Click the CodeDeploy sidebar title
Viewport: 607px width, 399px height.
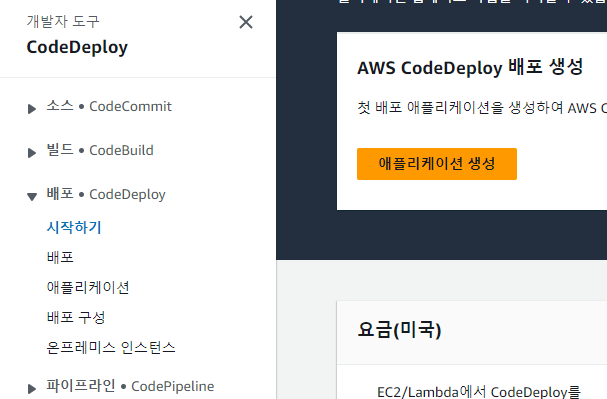coord(77,48)
